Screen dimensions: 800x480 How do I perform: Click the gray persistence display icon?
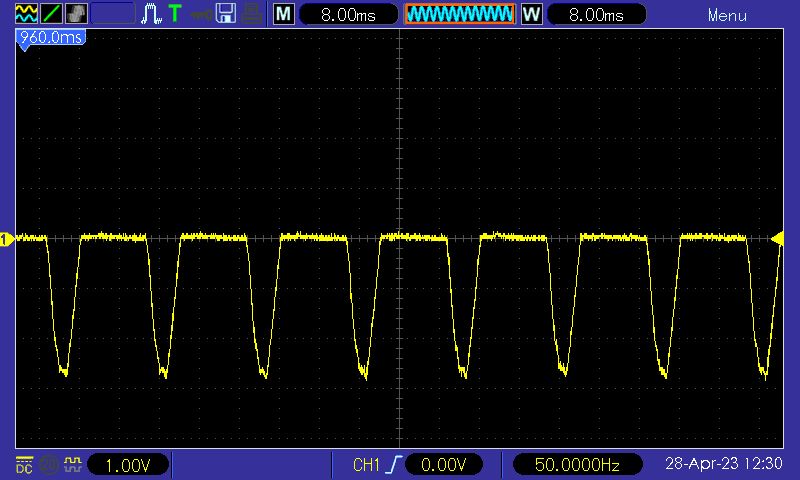click(75, 14)
